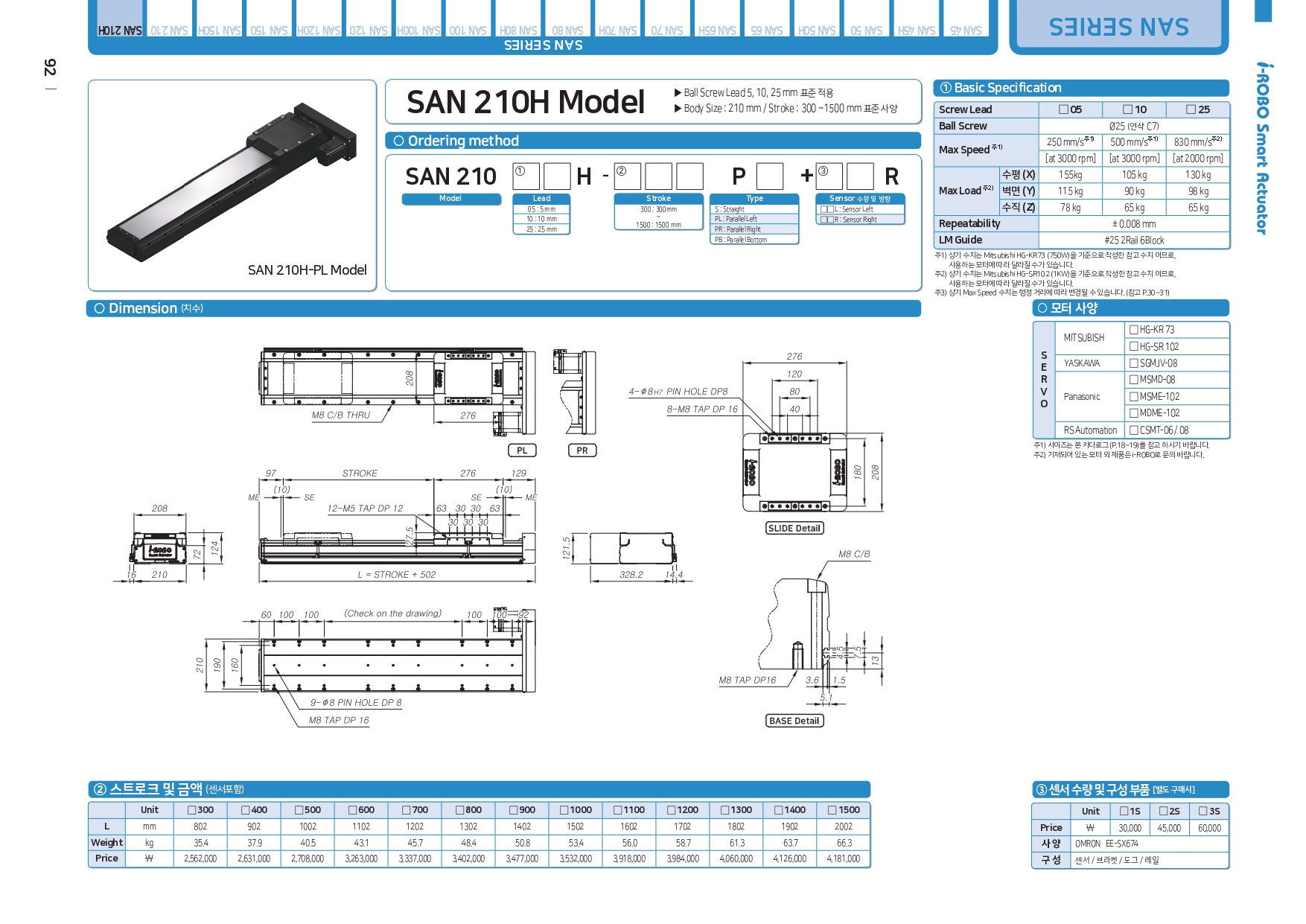
Task: Click the Basic Specification section header
Action: [1081, 88]
